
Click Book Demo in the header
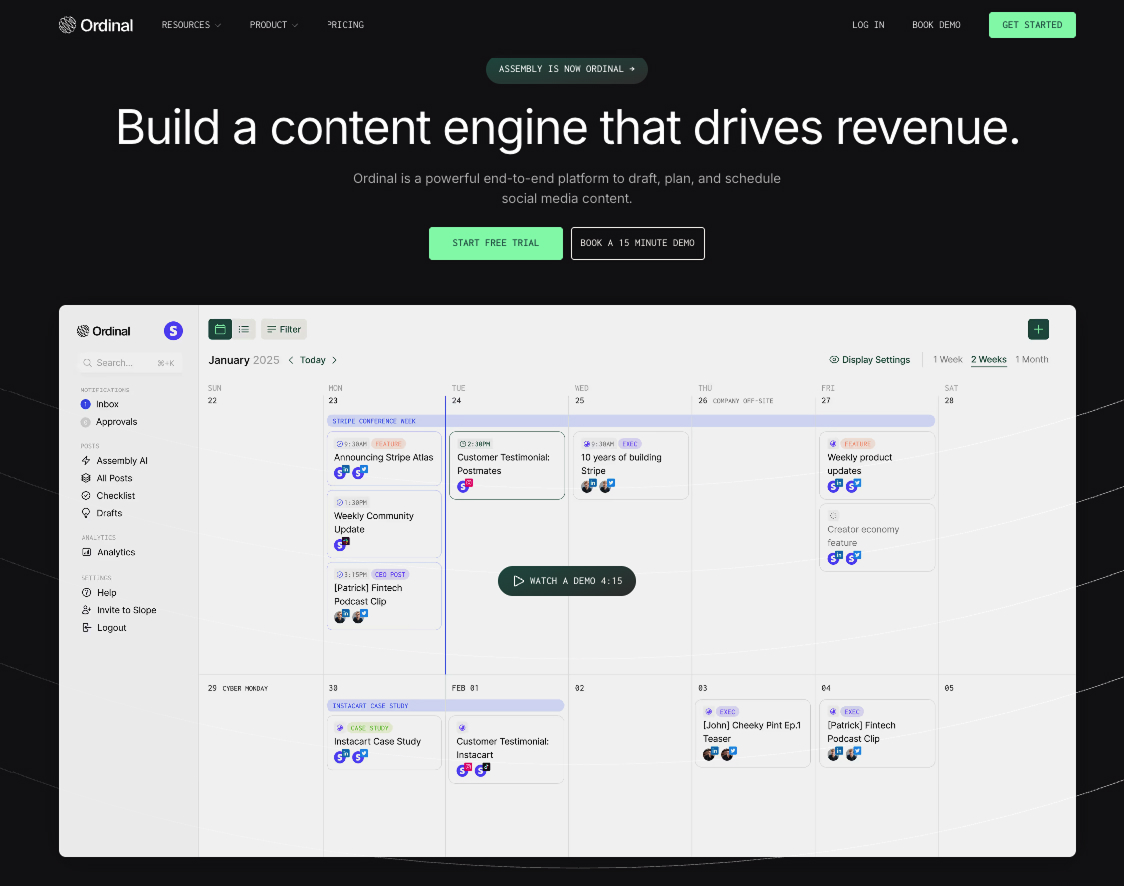(936, 25)
